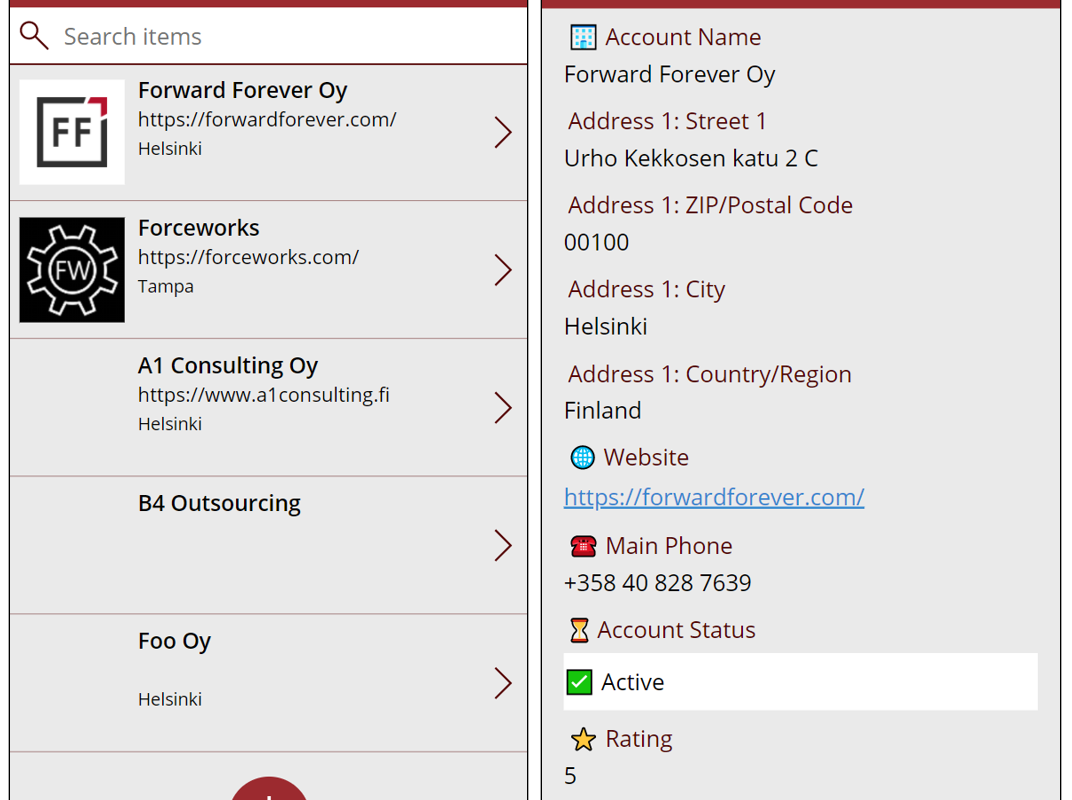Click the +358 40 828 7639 phone value
The image size is (1072, 800).
(657, 583)
